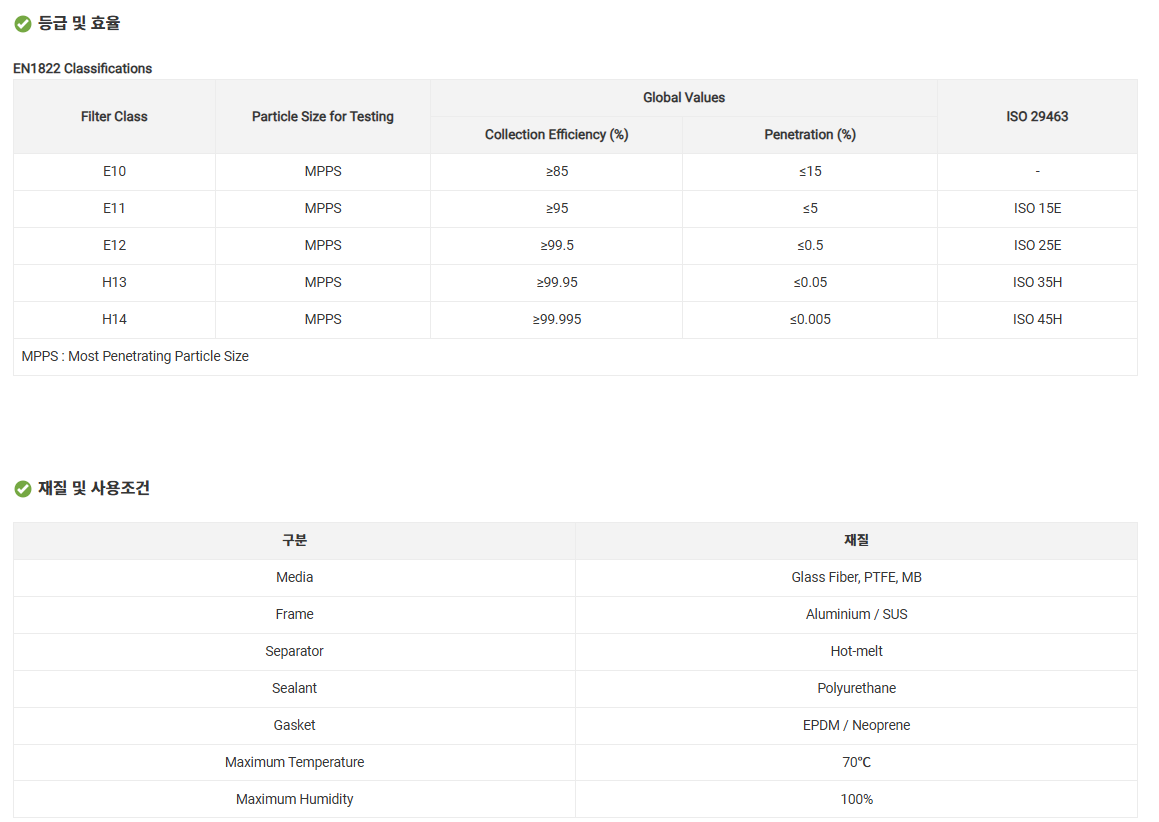Click the ≤0.05 penetration value
The height and width of the screenshot is (822, 1159).
pyautogui.click(x=810, y=283)
